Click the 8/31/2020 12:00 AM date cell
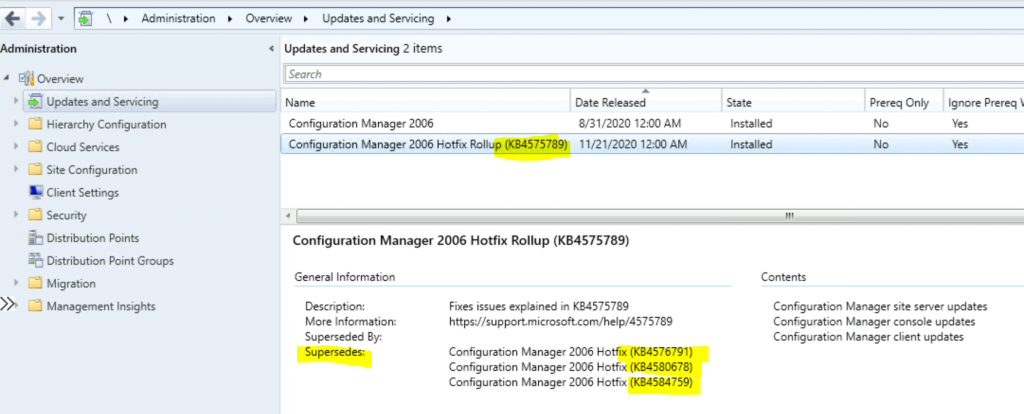The height and width of the screenshot is (414, 1024). coord(628,123)
